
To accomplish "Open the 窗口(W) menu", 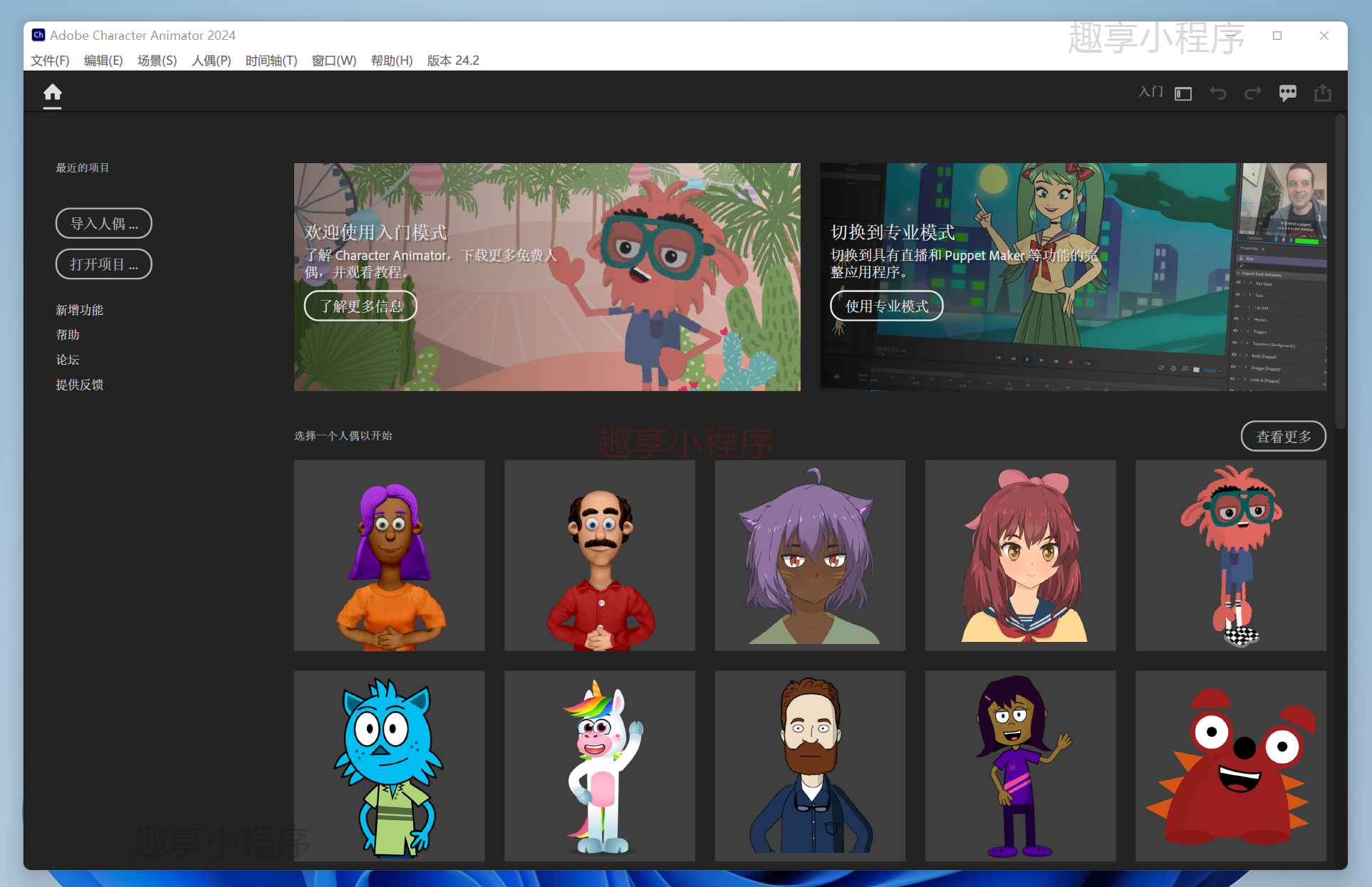I will coord(334,61).
